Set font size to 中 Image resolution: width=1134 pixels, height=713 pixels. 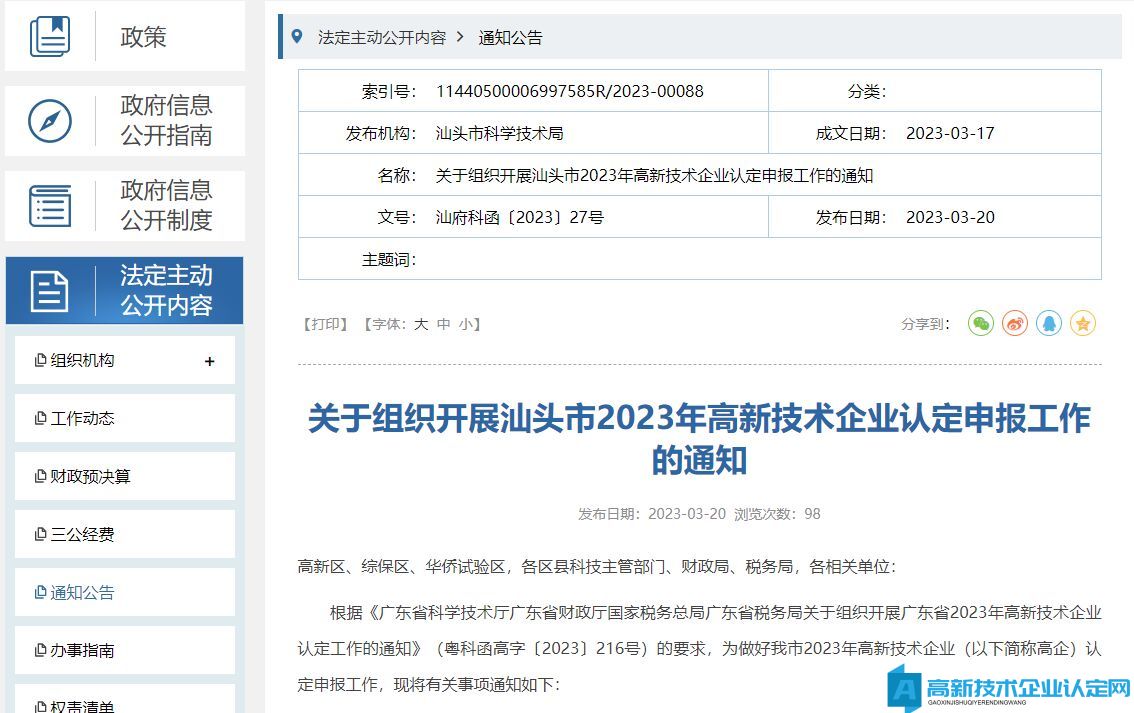point(443,324)
